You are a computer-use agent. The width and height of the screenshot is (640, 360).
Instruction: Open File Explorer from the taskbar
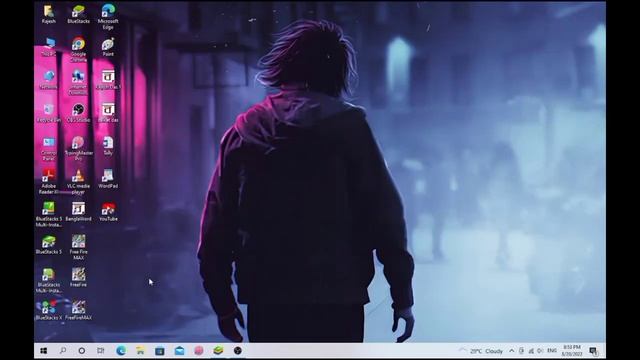click(140, 351)
